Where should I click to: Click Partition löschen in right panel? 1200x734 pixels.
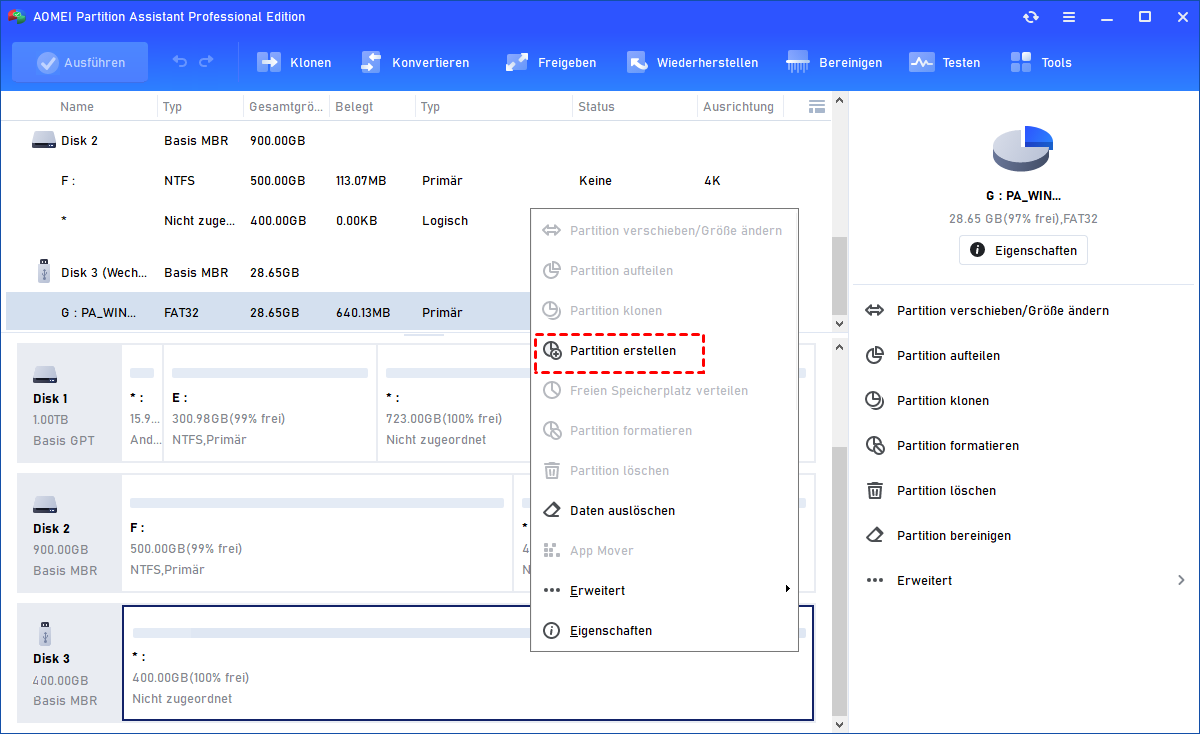point(946,491)
